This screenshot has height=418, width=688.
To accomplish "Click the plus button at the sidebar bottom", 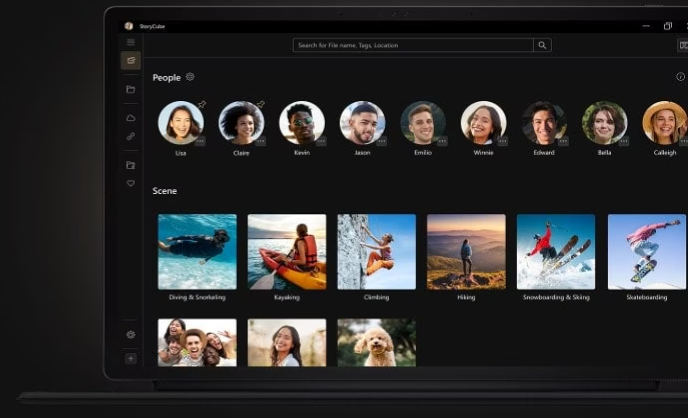I will point(130,358).
